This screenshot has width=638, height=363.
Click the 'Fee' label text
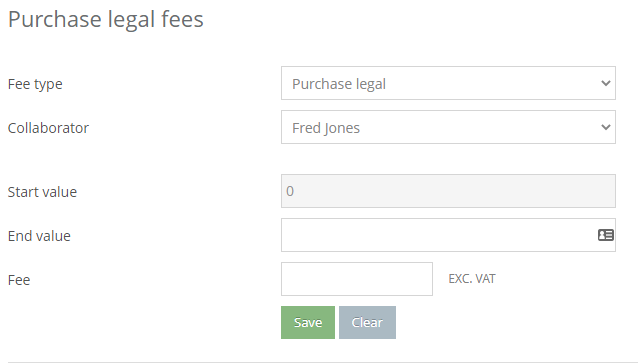point(19,280)
